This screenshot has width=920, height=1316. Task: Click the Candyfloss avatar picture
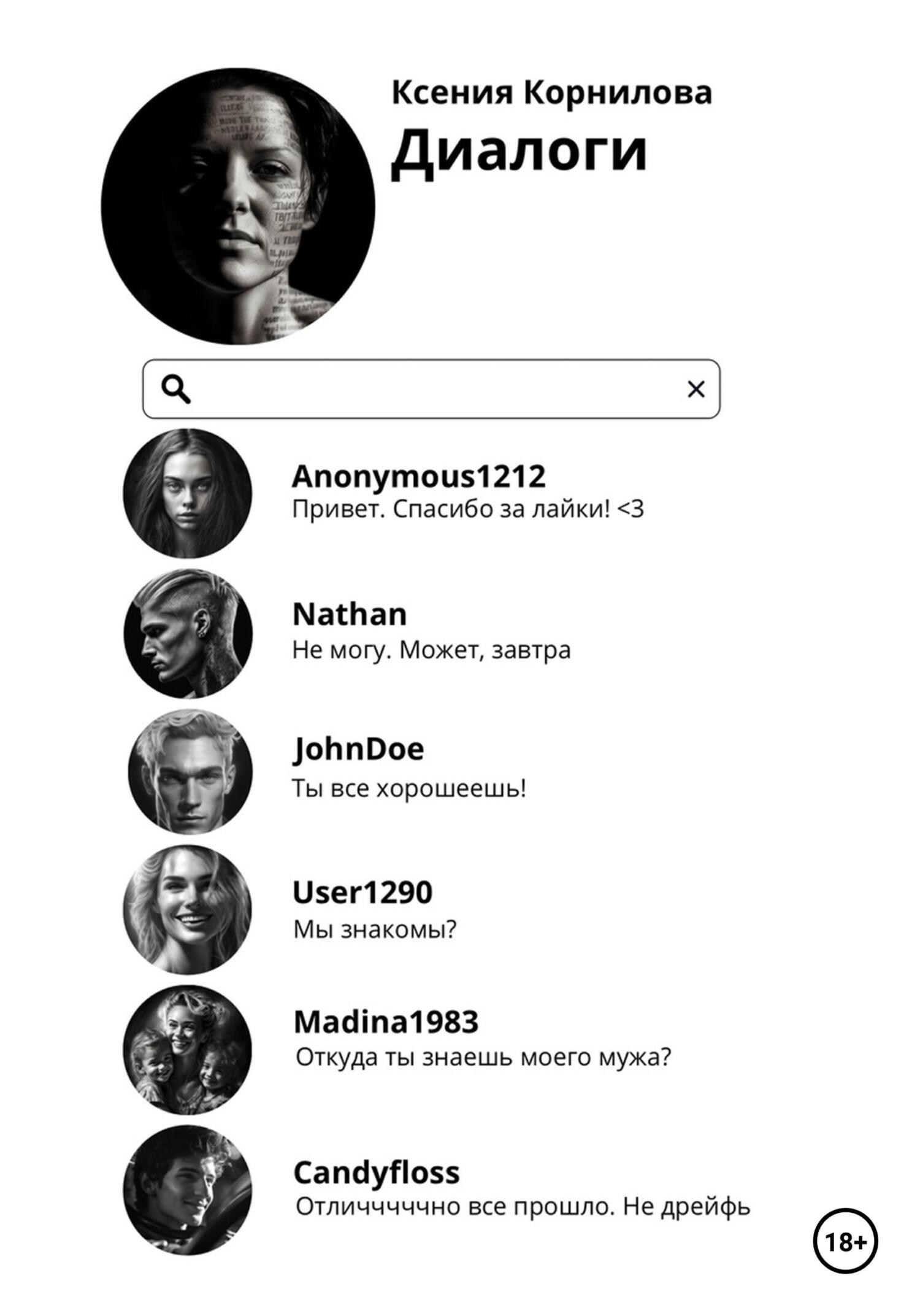188,1190
